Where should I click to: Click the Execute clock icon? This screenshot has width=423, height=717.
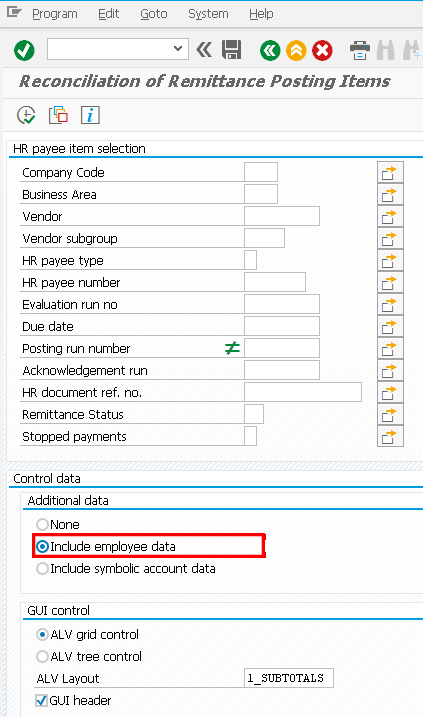[x=26, y=115]
